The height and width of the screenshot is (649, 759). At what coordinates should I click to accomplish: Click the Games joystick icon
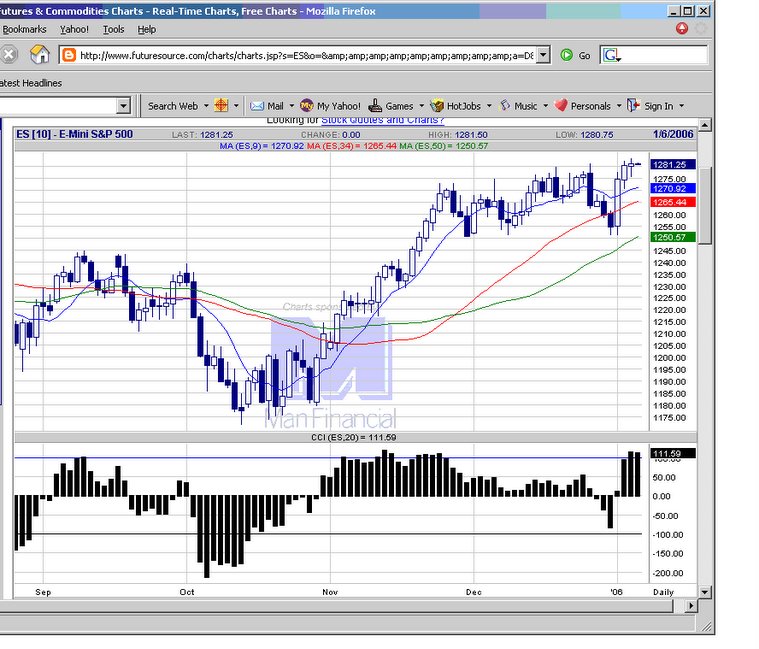click(x=375, y=105)
